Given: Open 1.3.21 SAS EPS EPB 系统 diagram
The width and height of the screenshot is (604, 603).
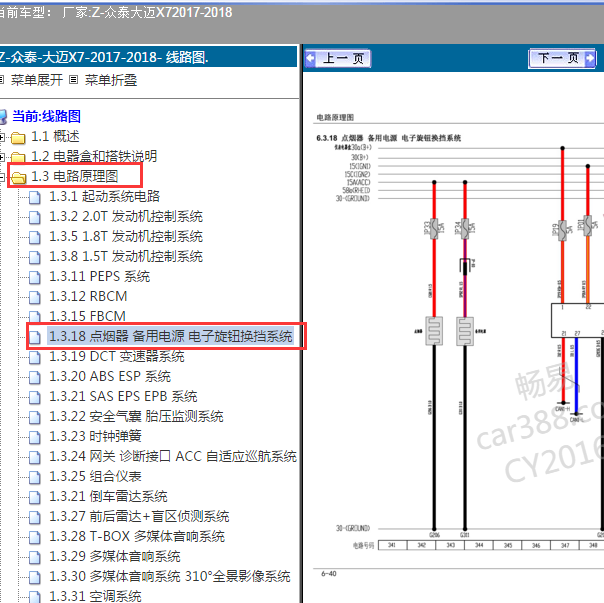Looking at the screenshot, I should click(x=123, y=396).
